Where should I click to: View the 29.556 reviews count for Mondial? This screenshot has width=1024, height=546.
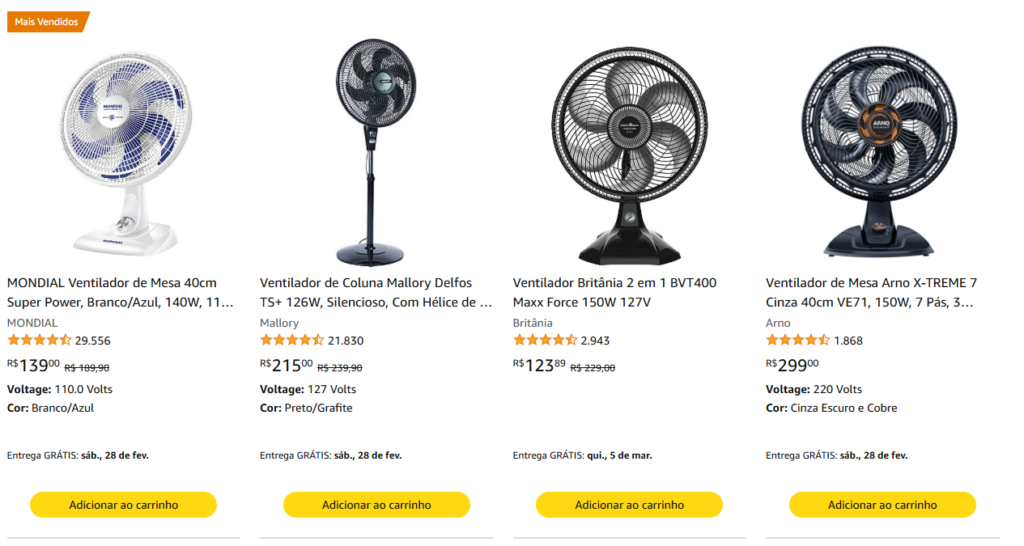93,341
